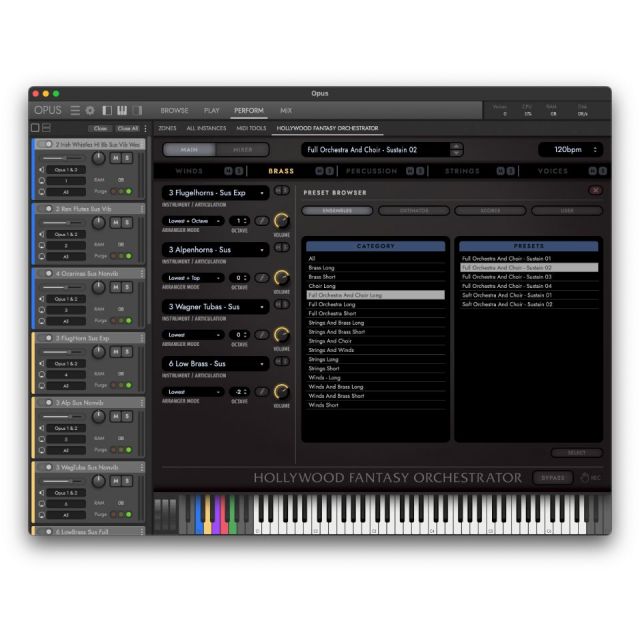Toggle the virtual keyboard panel icon
This screenshot has width=640, height=640.
[122, 110]
